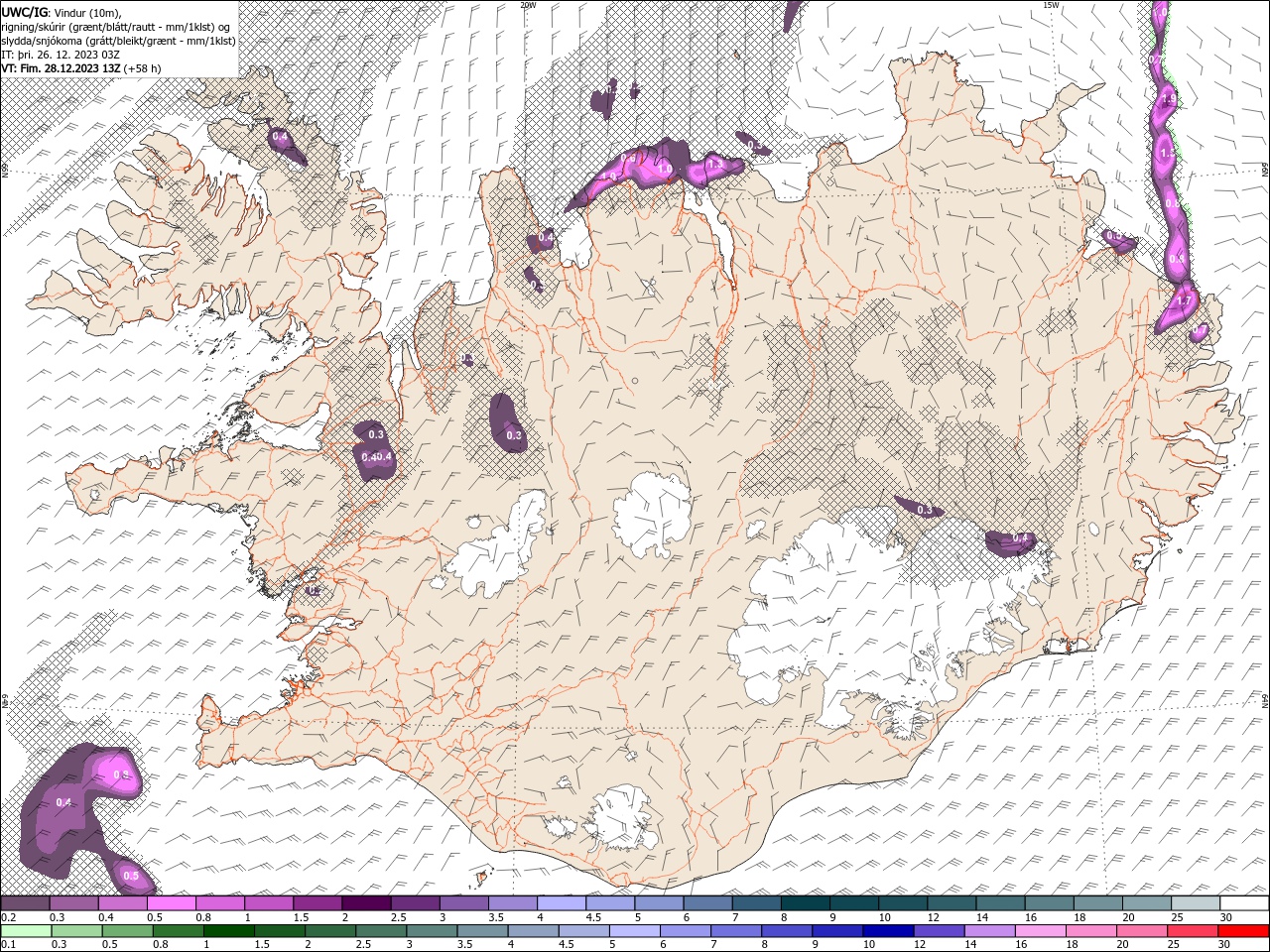Pick the white 30 swatch ending the upper scale
Image resolution: width=1270 pixels, height=952 pixels.
tap(1245, 903)
